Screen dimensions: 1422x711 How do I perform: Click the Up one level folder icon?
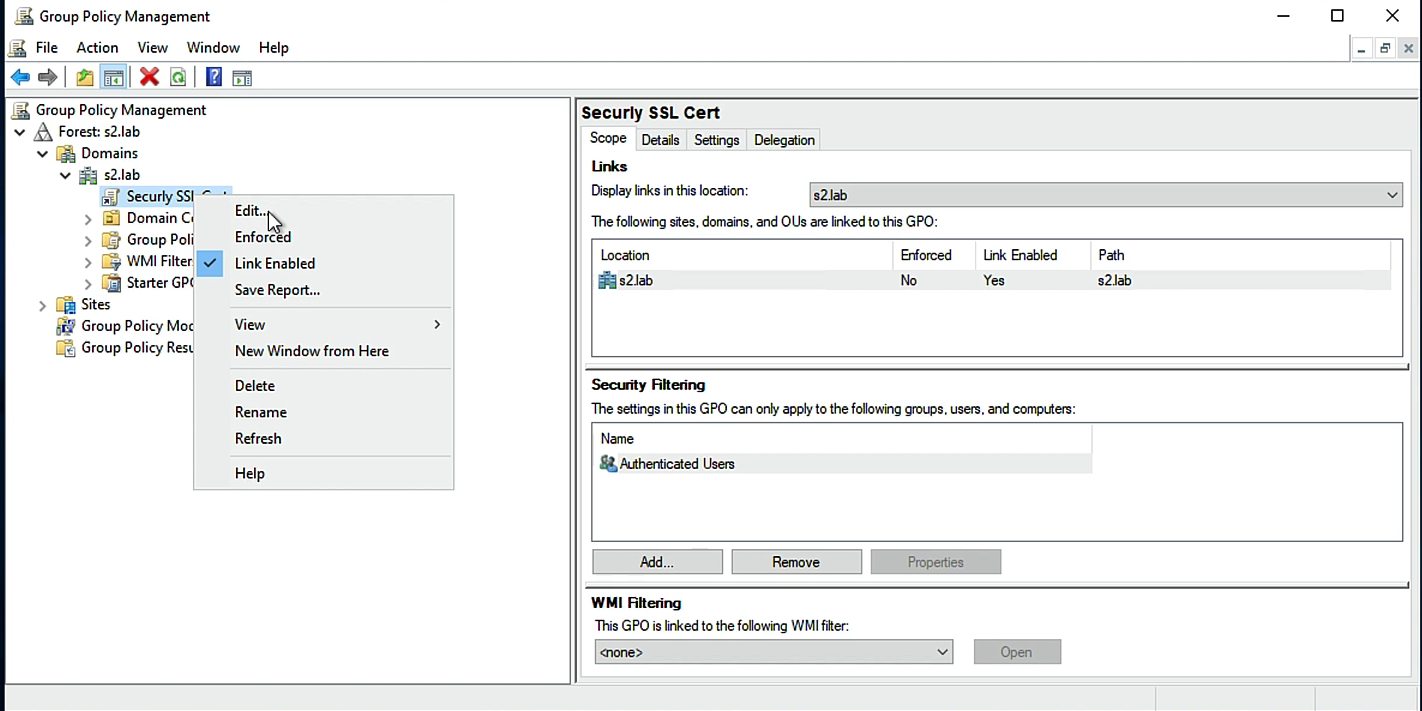coord(85,78)
